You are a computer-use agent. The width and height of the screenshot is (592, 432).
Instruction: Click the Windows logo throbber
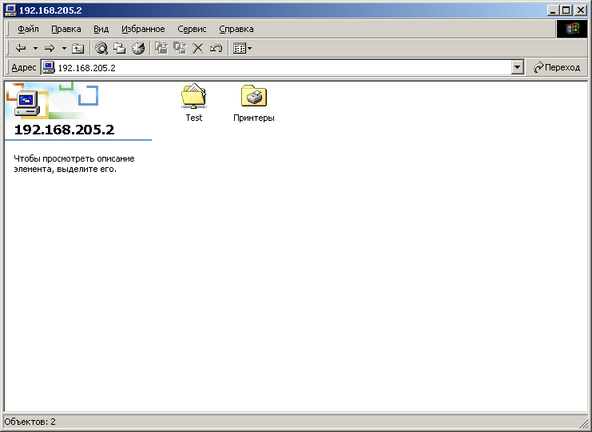click(x=572, y=29)
